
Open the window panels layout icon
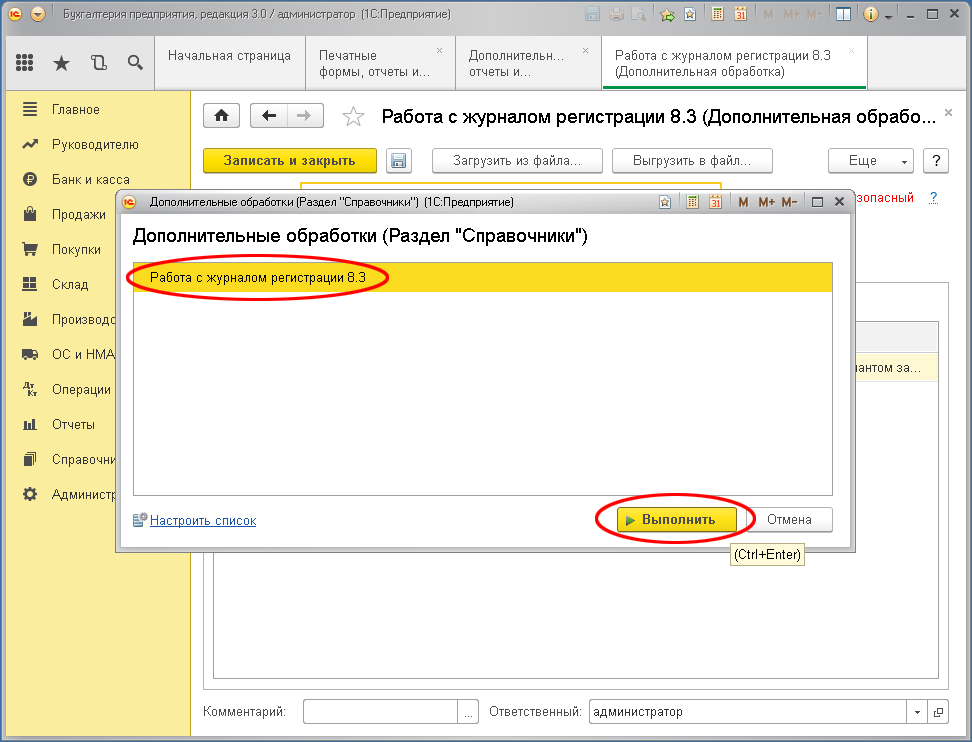pyautogui.click(x=843, y=14)
